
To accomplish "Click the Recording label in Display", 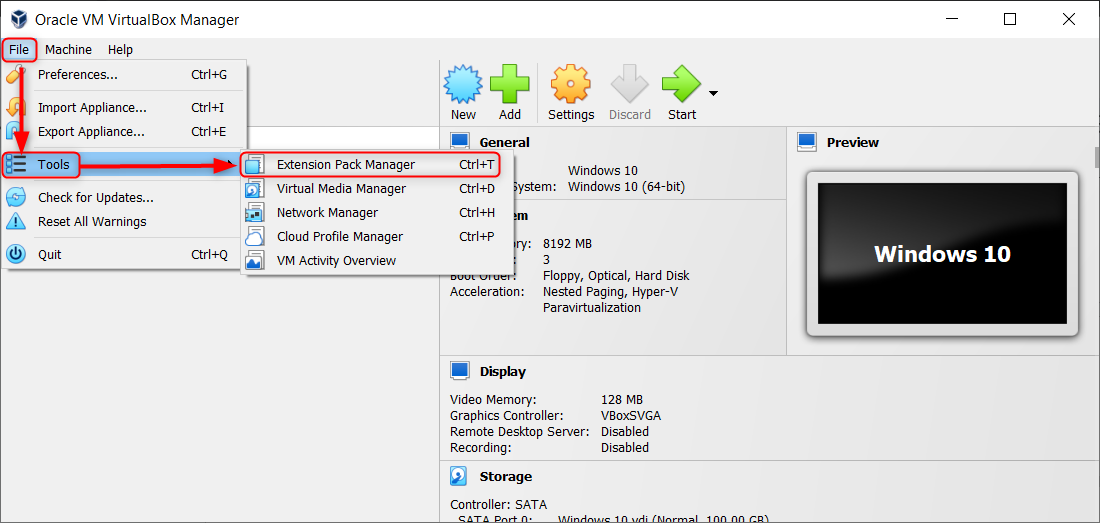I will click(481, 447).
